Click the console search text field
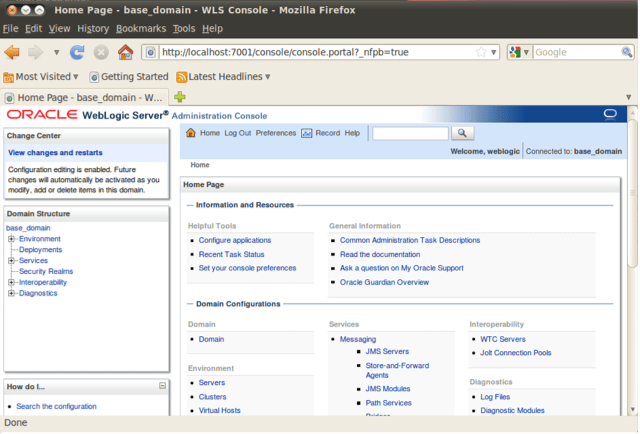The image size is (640, 434). tap(410, 134)
